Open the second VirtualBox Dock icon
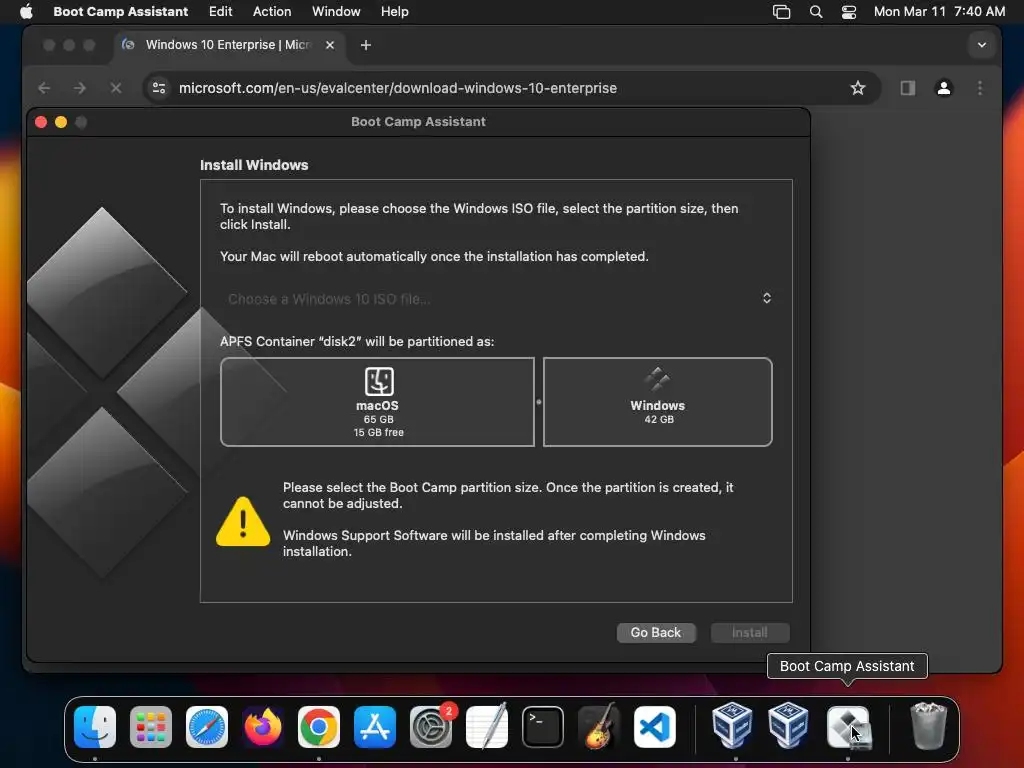The height and width of the screenshot is (768, 1024). pos(788,725)
